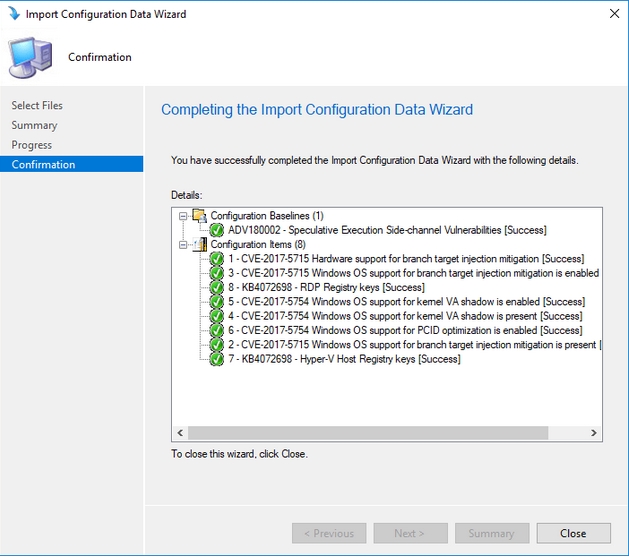Select the Confirmation step in sidebar
This screenshot has width=629, height=557.
pos(43,165)
